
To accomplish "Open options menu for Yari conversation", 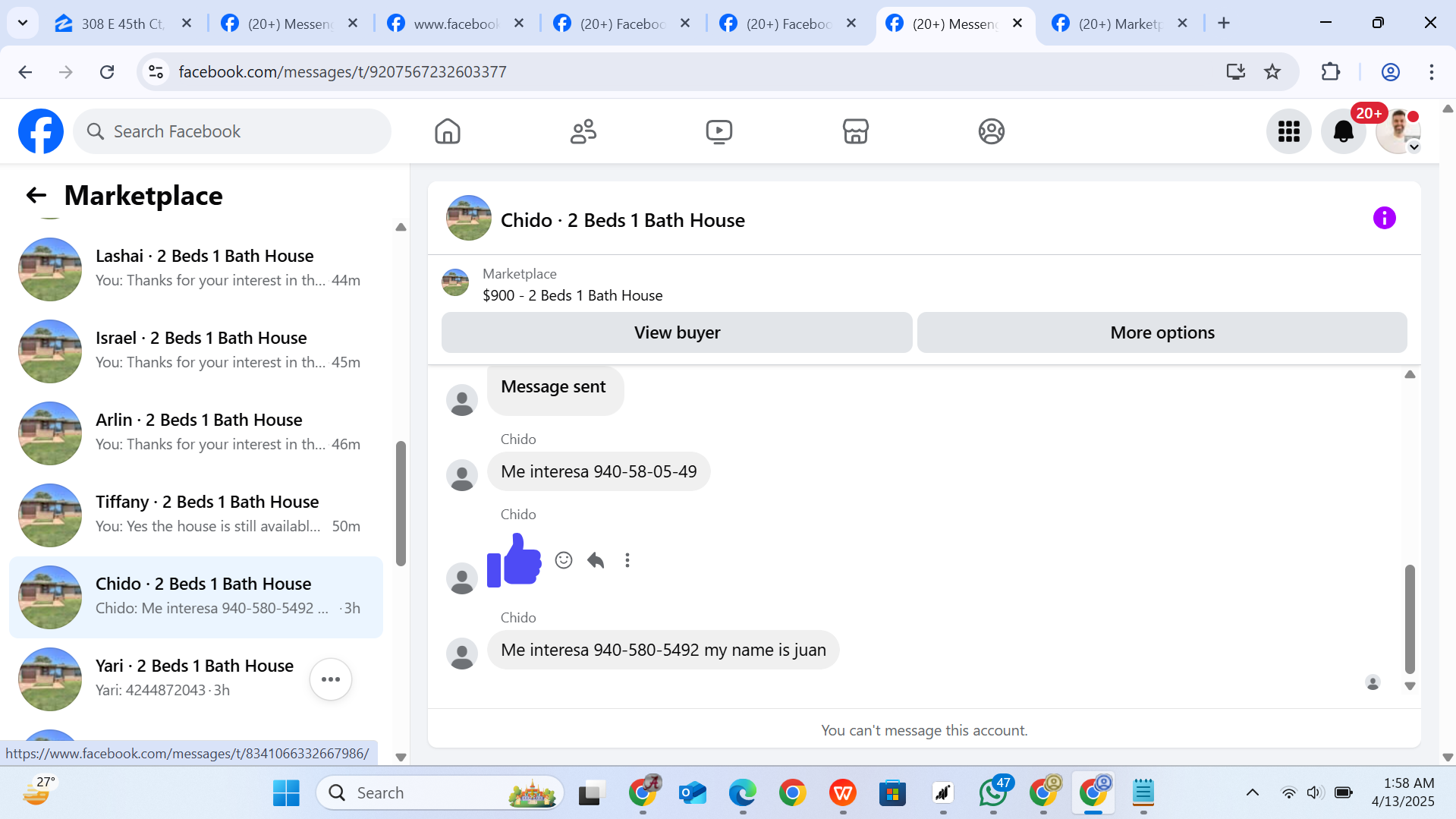I will [331, 679].
